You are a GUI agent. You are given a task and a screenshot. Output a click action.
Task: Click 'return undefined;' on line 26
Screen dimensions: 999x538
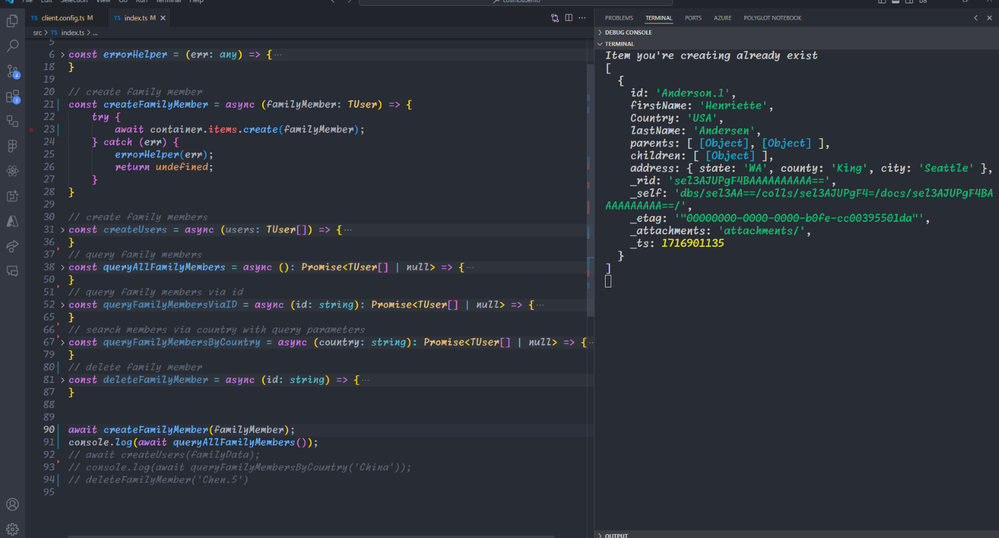pyautogui.click(x=164, y=167)
